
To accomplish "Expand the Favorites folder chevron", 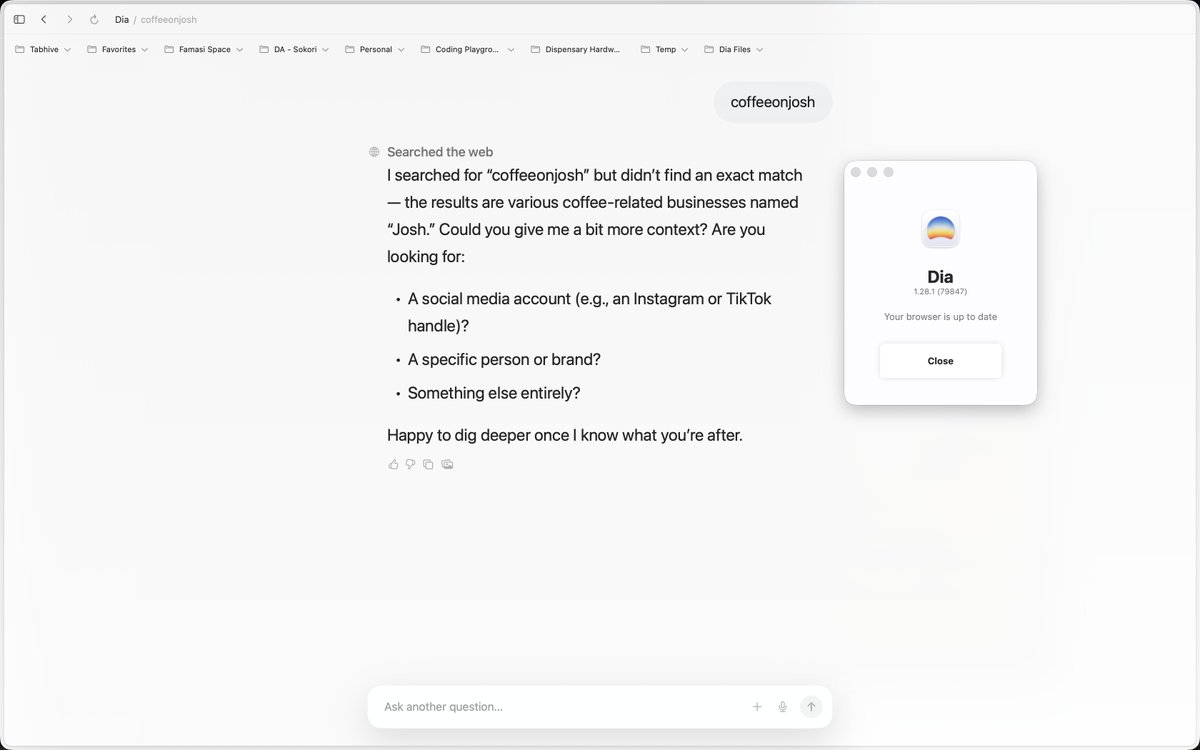I will click(145, 49).
